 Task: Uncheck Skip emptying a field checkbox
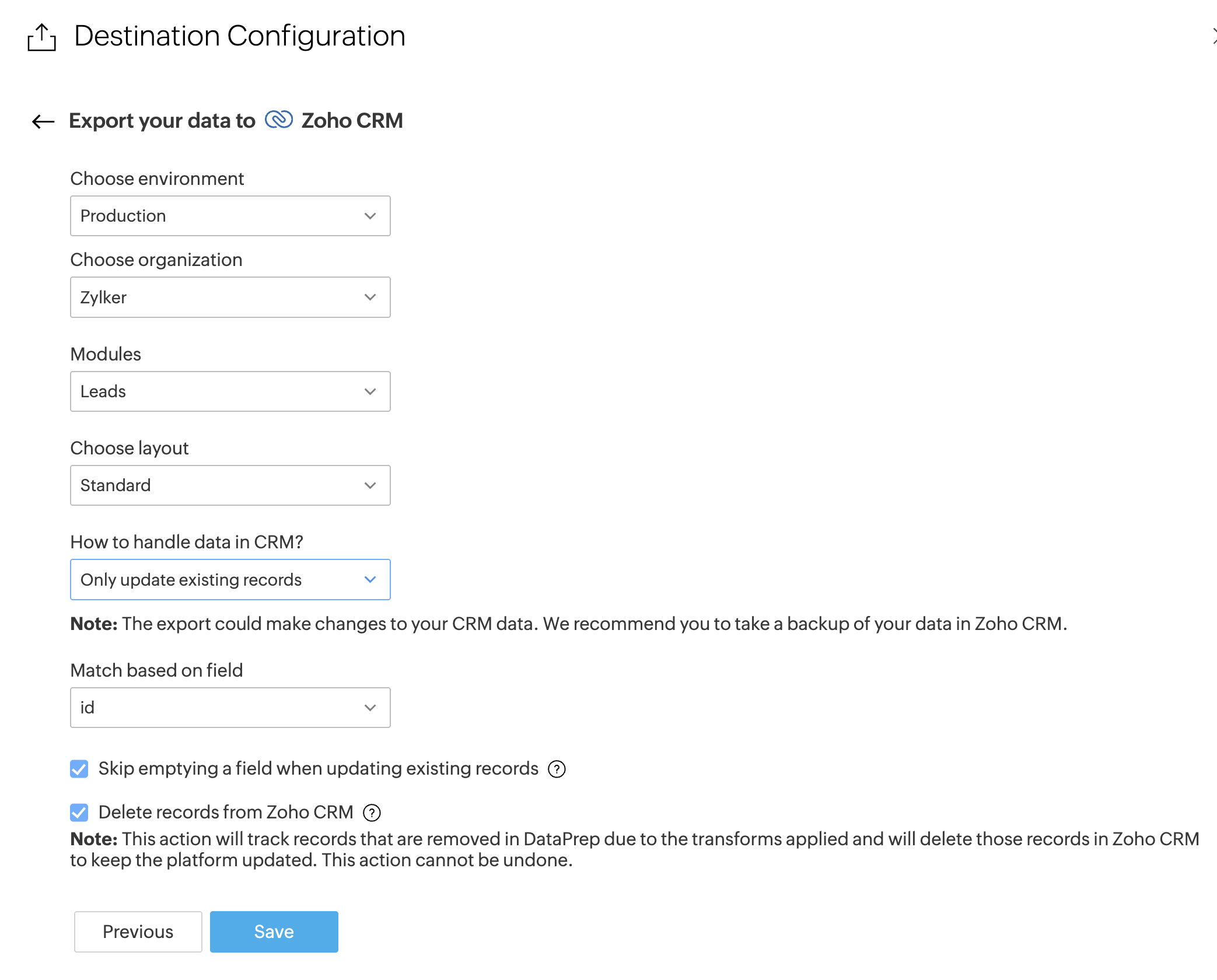click(79, 769)
